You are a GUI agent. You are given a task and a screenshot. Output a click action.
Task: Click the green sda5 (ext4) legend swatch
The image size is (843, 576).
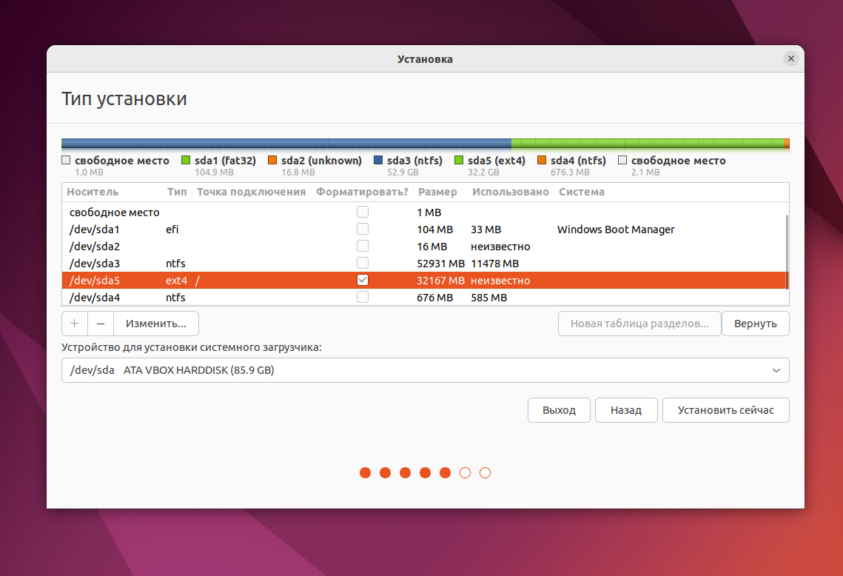[459, 160]
